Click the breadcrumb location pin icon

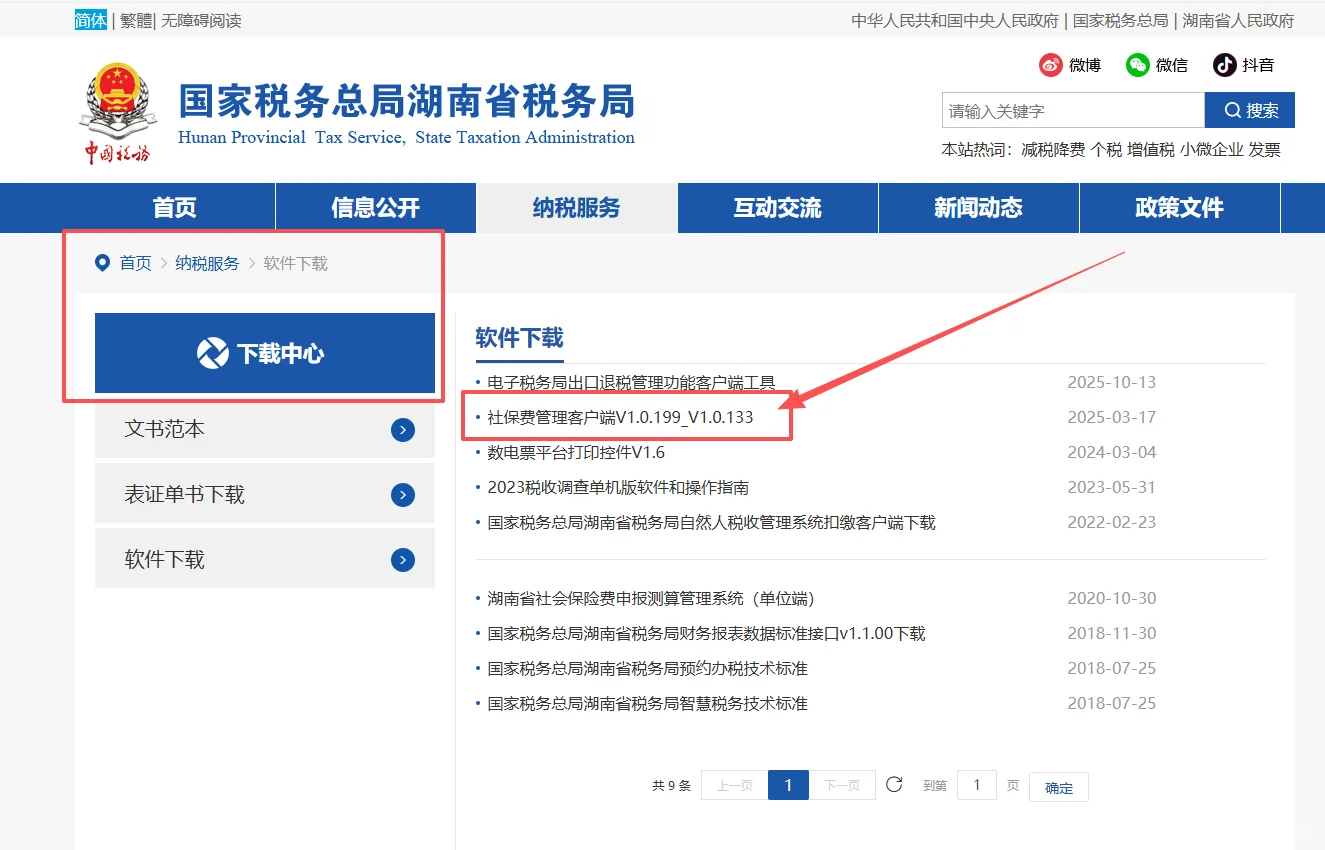(102, 263)
